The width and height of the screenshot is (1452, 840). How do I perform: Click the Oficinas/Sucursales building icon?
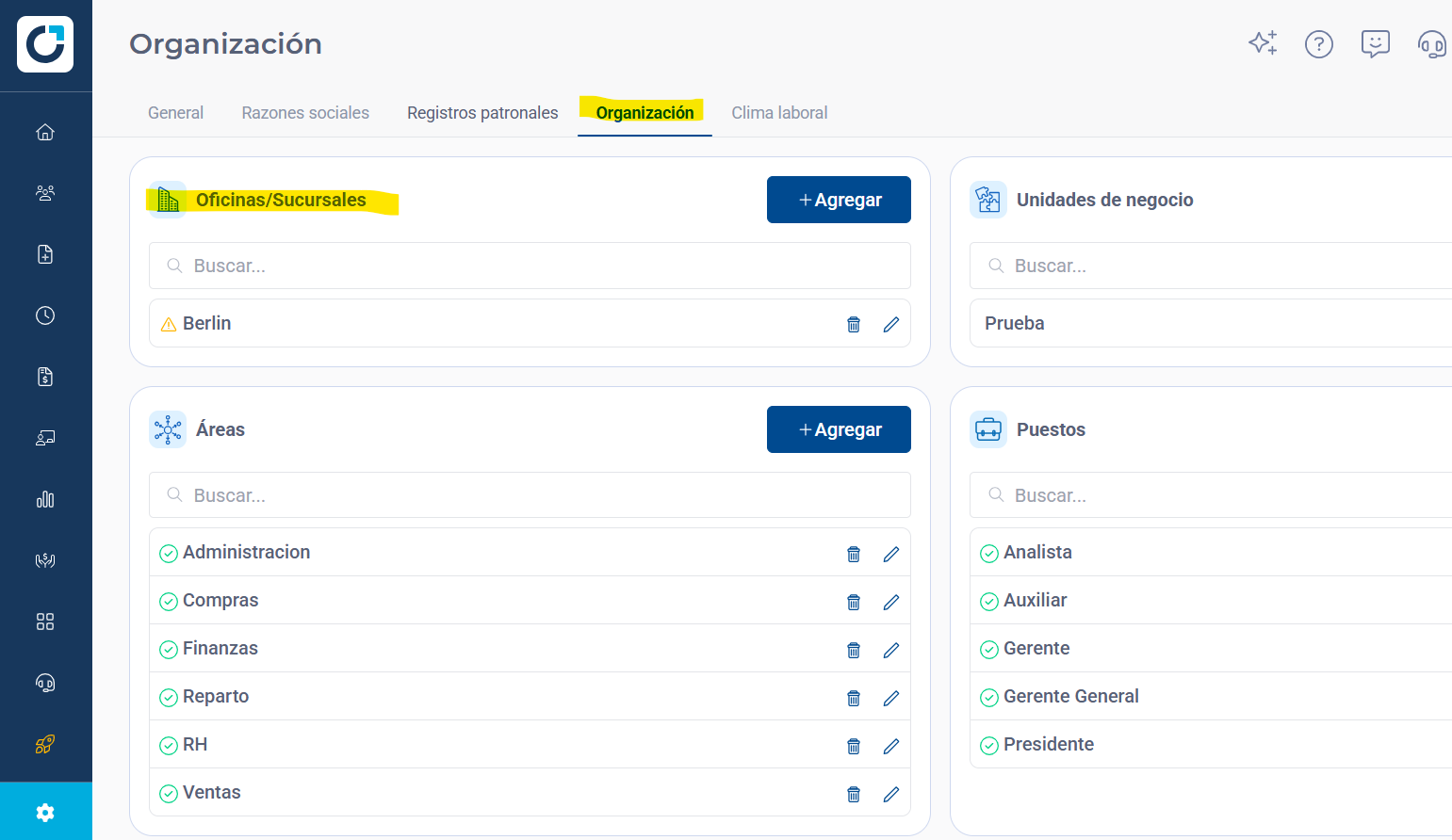coord(168,200)
